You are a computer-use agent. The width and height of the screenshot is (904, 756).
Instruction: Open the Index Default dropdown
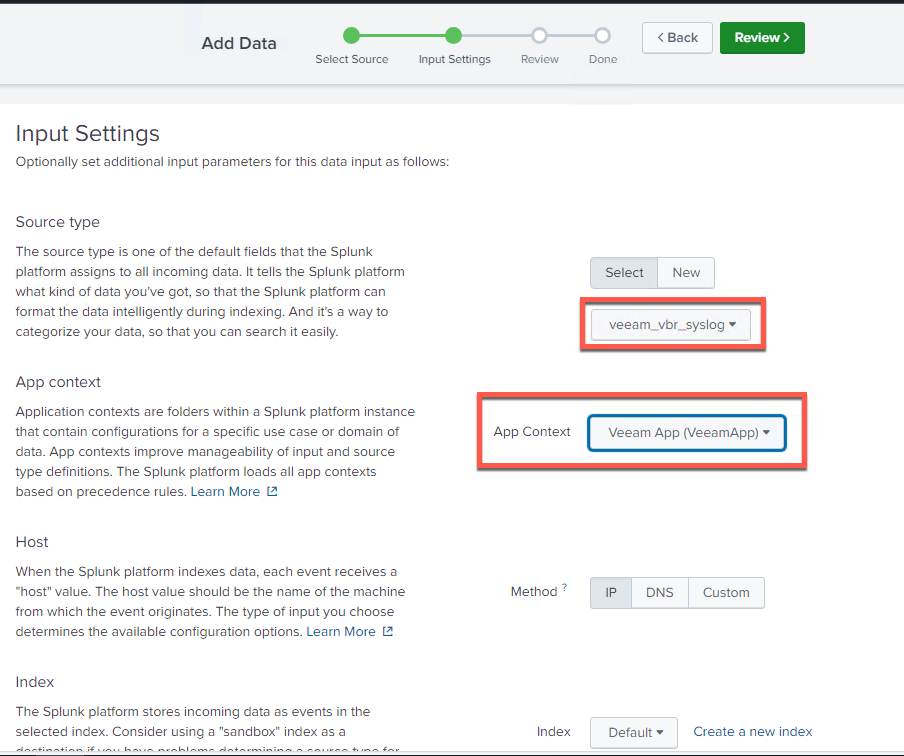point(634,732)
